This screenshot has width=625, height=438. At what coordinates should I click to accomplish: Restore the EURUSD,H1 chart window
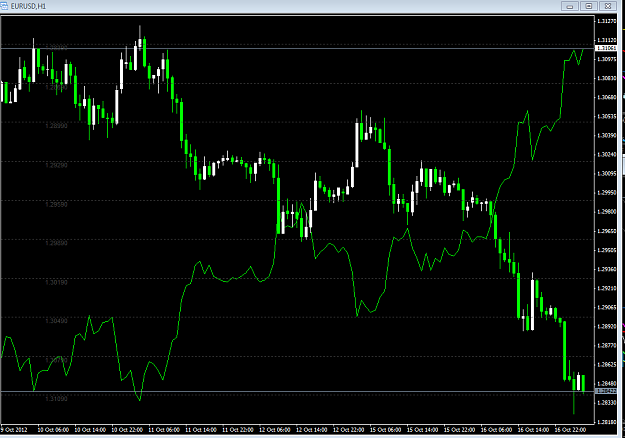[x=589, y=6]
